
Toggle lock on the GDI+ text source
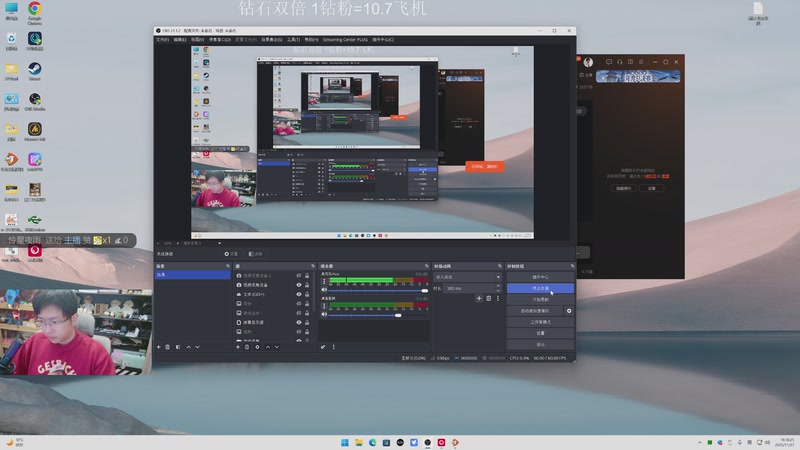tap(307, 294)
